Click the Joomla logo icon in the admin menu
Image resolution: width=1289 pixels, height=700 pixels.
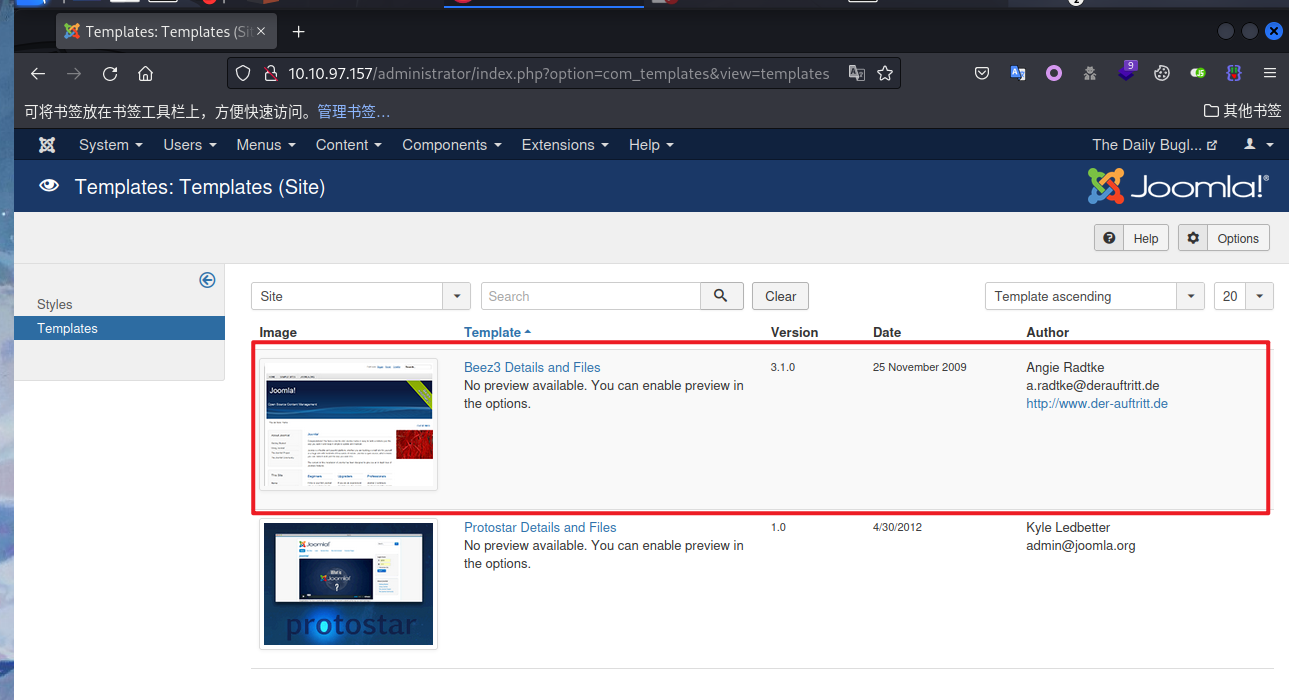[x=47, y=145]
